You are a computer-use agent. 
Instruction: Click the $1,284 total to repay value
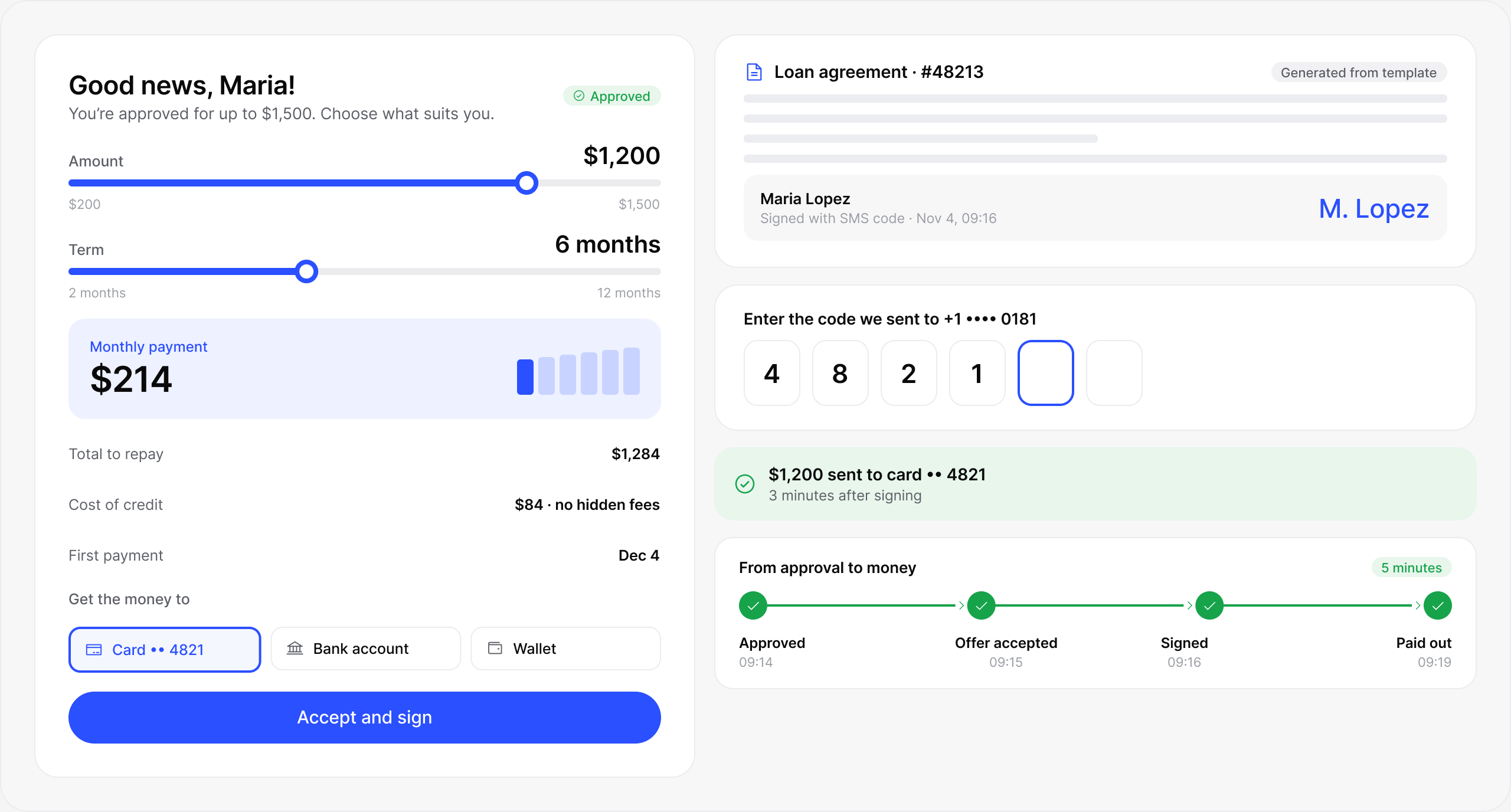tap(636, 454)
